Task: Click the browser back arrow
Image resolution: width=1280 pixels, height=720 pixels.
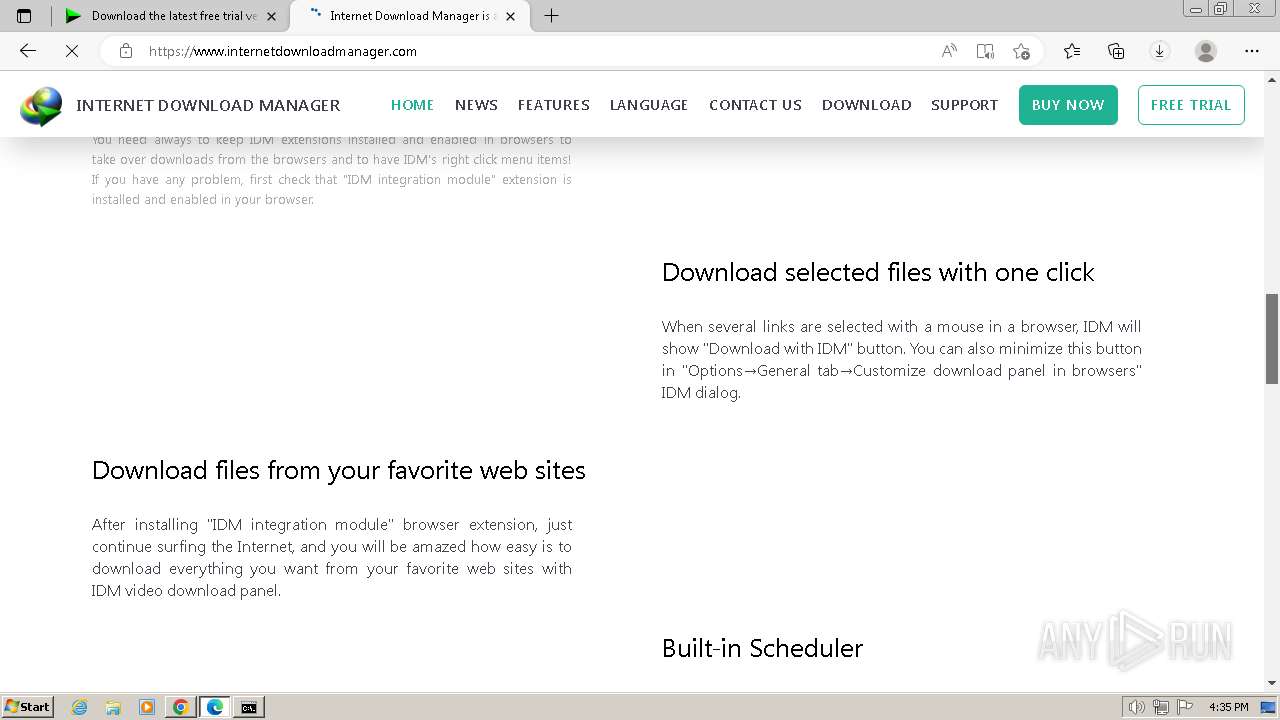Action: click(x=28, y=51)
